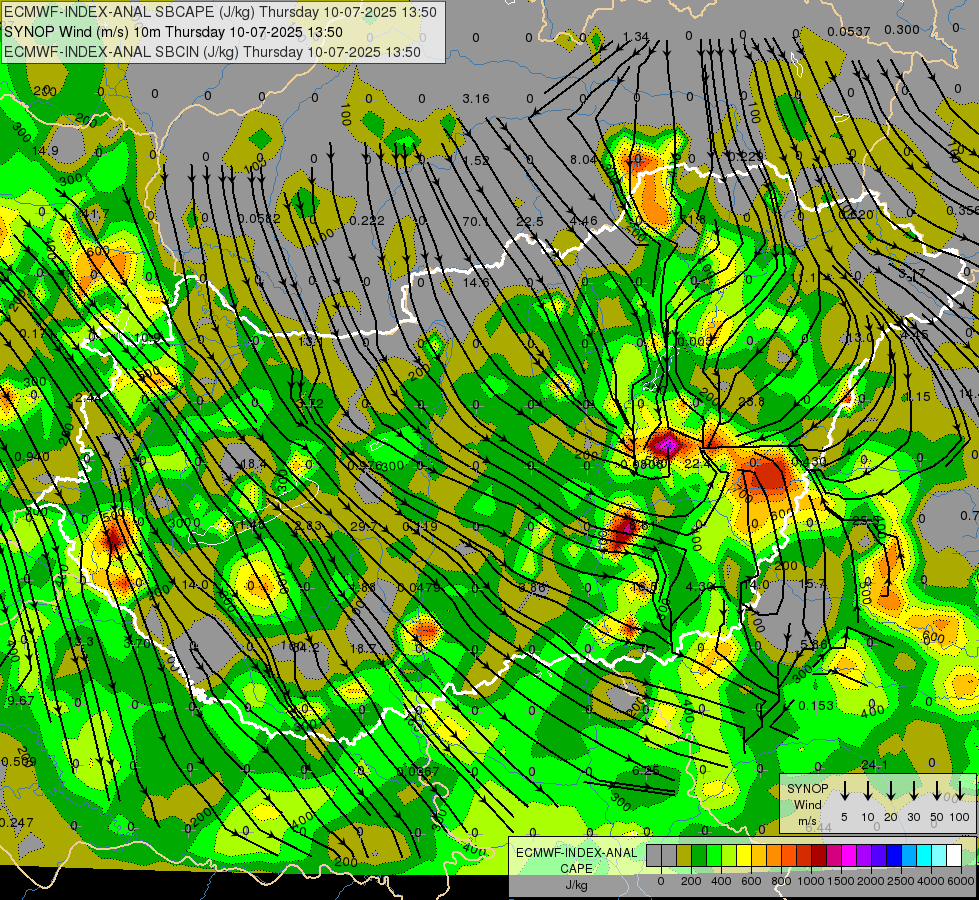The height and width of the screenshot is (900, 979).
Task: Click the map value 6.25
Action: point(646,770)
